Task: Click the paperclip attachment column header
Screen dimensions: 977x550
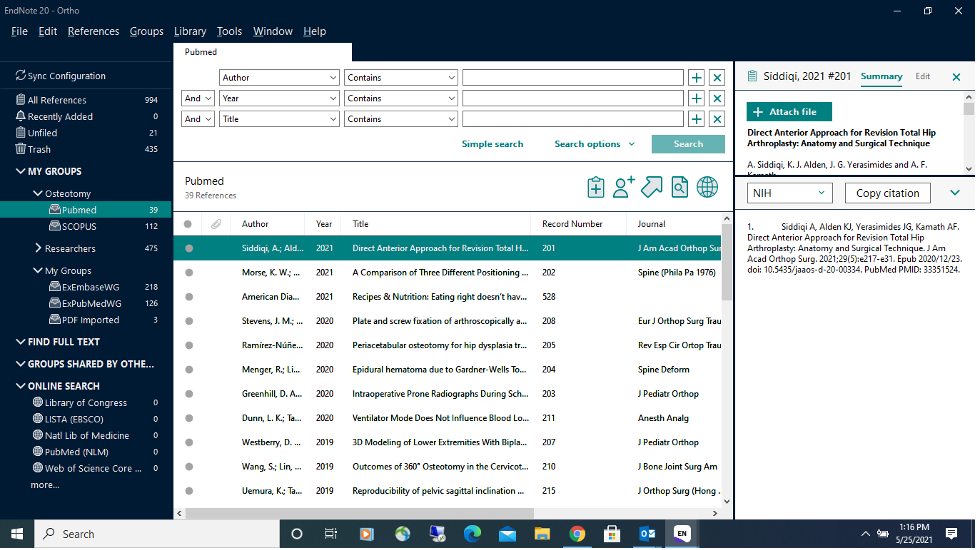Action: tap(216, 224)
